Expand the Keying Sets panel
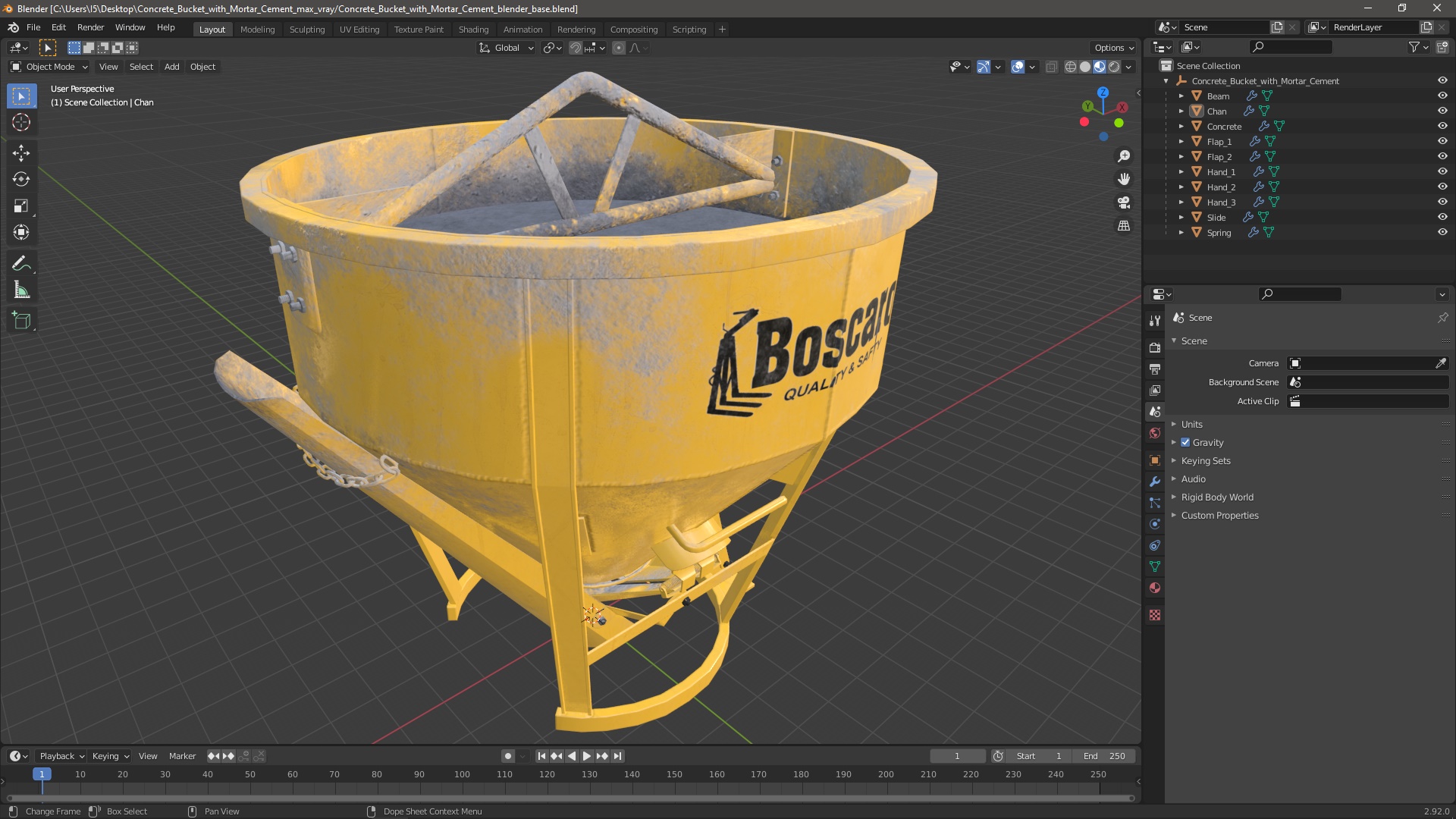Viewport: 1456px width, 819px height. pos(1206,460)
